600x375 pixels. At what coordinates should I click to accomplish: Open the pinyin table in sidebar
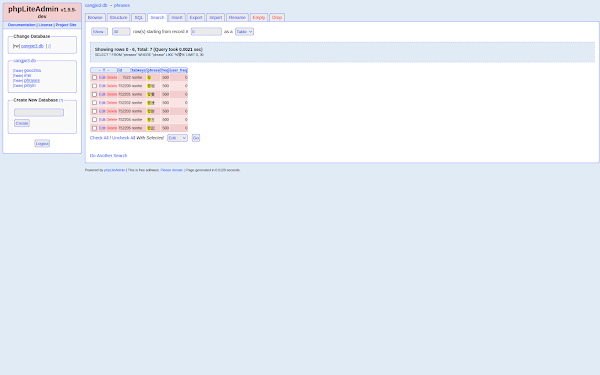[x=30, y=85]
